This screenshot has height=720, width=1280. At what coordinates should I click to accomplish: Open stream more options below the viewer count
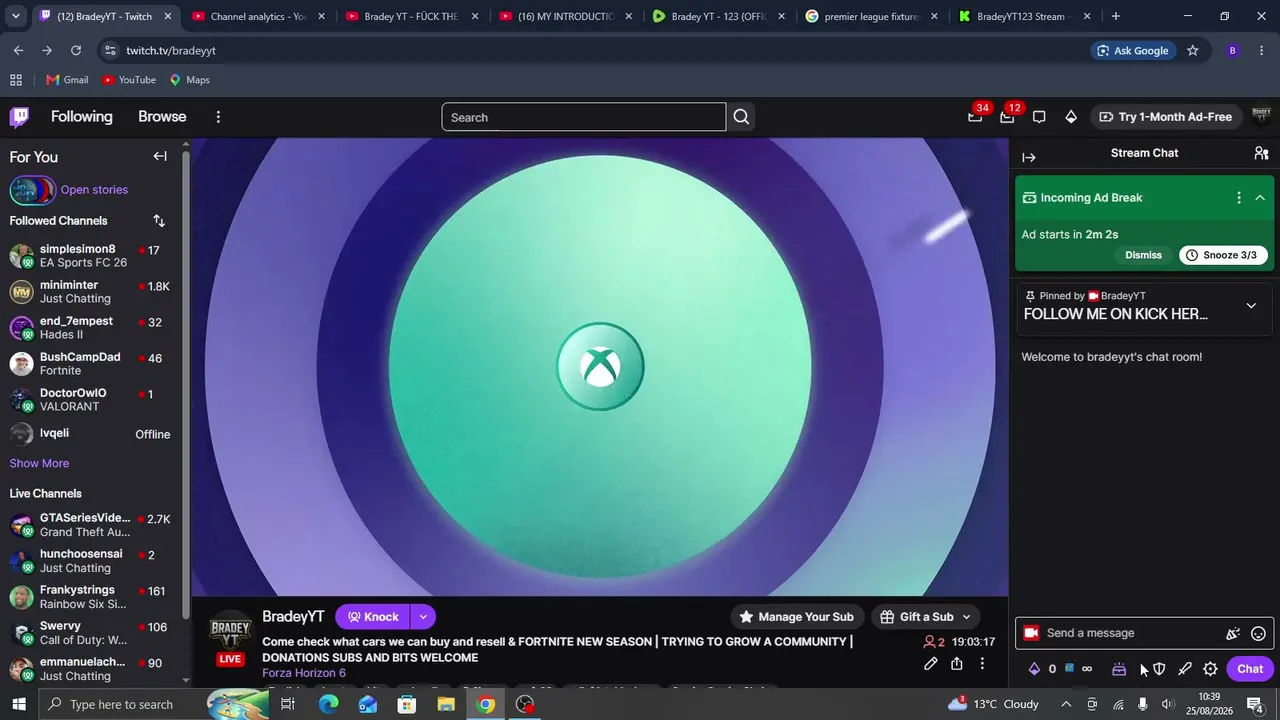pos(982,664)
